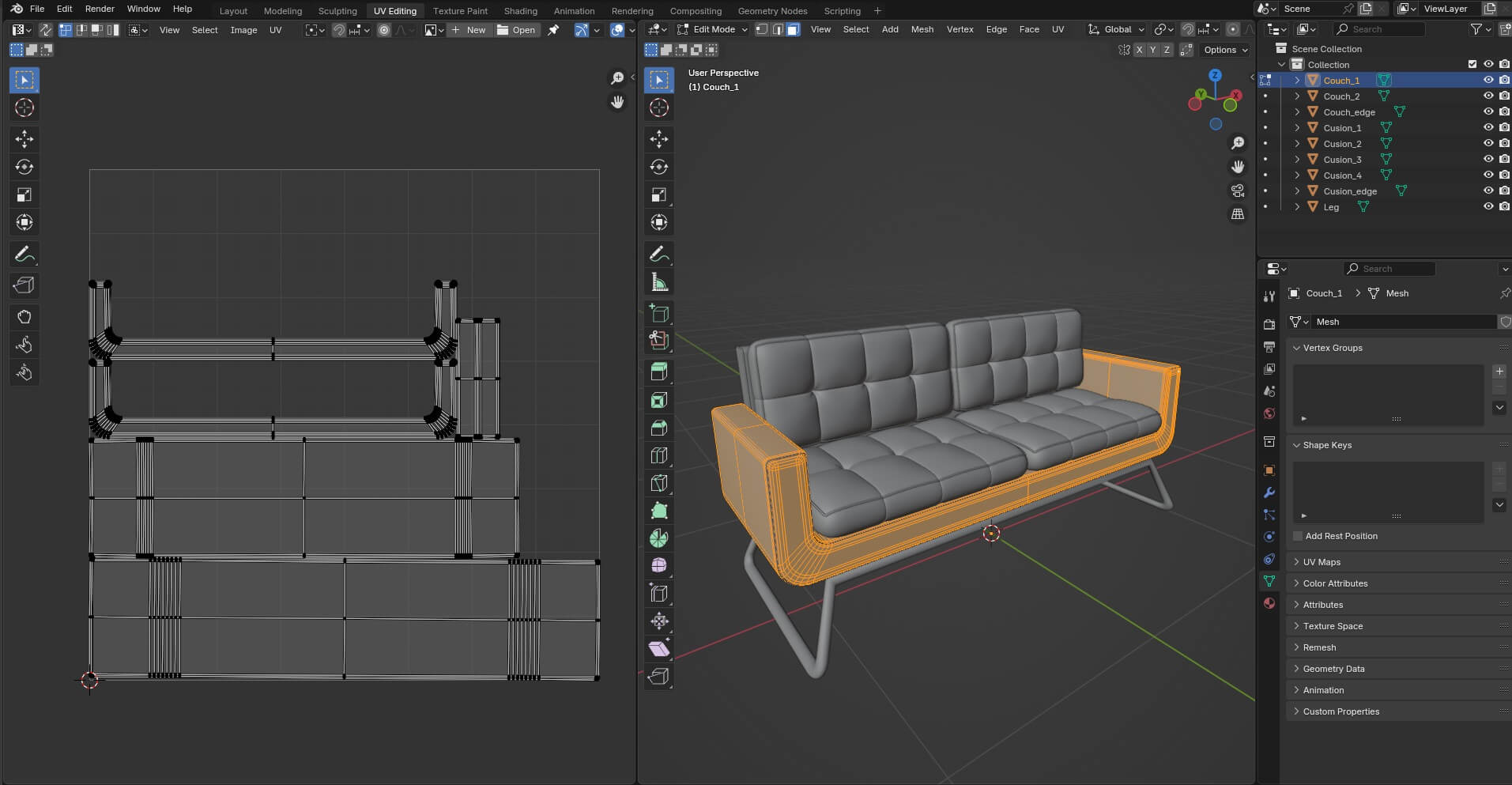This screenshot has height=785, width=1512.
Task: Select the Poly Build tool
Action: pos(659,511)
